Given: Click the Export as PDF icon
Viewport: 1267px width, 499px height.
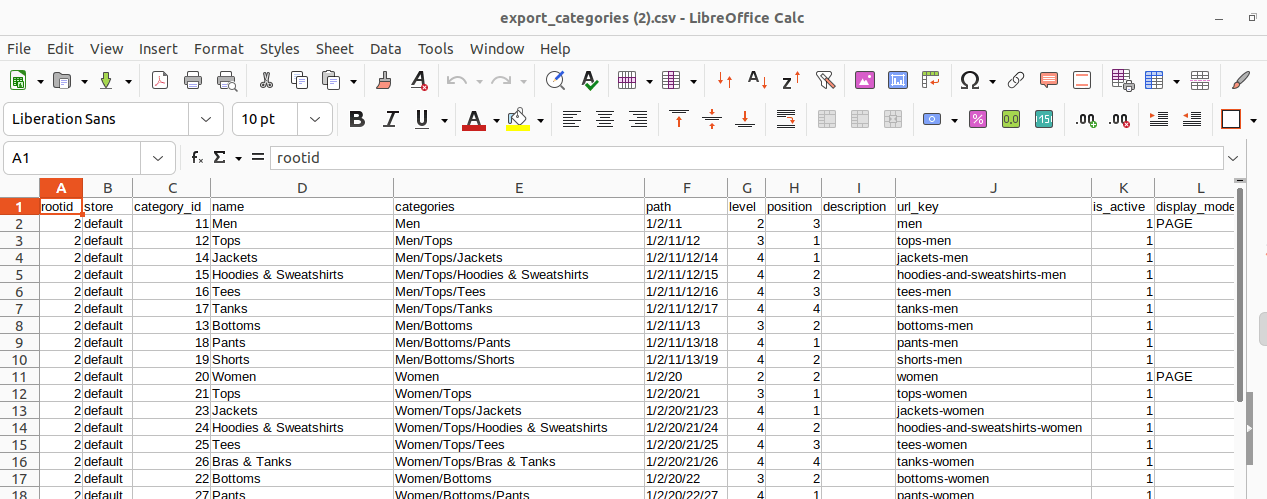Looking at the screenshot, I should [160, 80].
